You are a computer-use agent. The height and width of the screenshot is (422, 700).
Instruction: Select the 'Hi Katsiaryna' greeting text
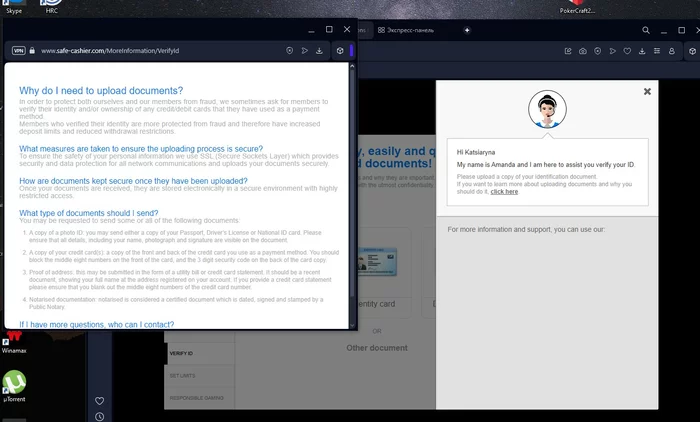tap(475, 152)
